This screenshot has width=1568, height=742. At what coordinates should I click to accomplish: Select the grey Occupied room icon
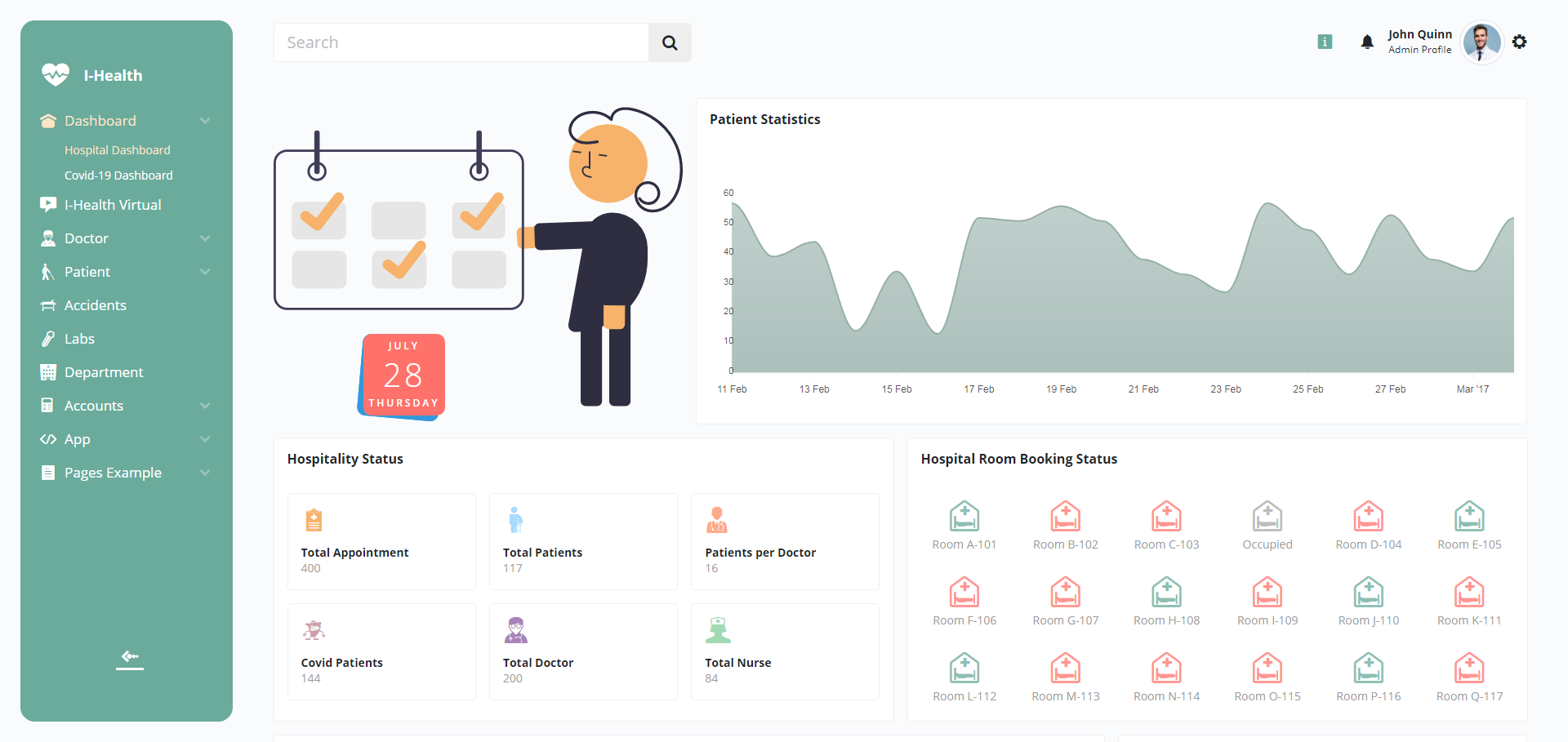coord(1267,516)
